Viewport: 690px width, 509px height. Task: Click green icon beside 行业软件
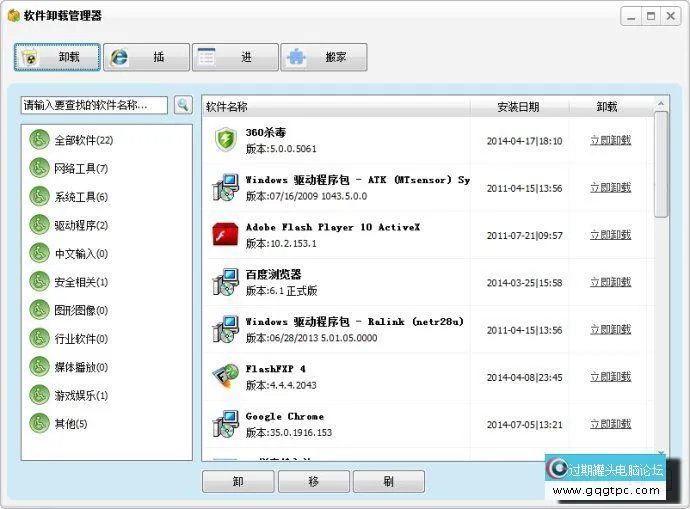coord(39,338)
